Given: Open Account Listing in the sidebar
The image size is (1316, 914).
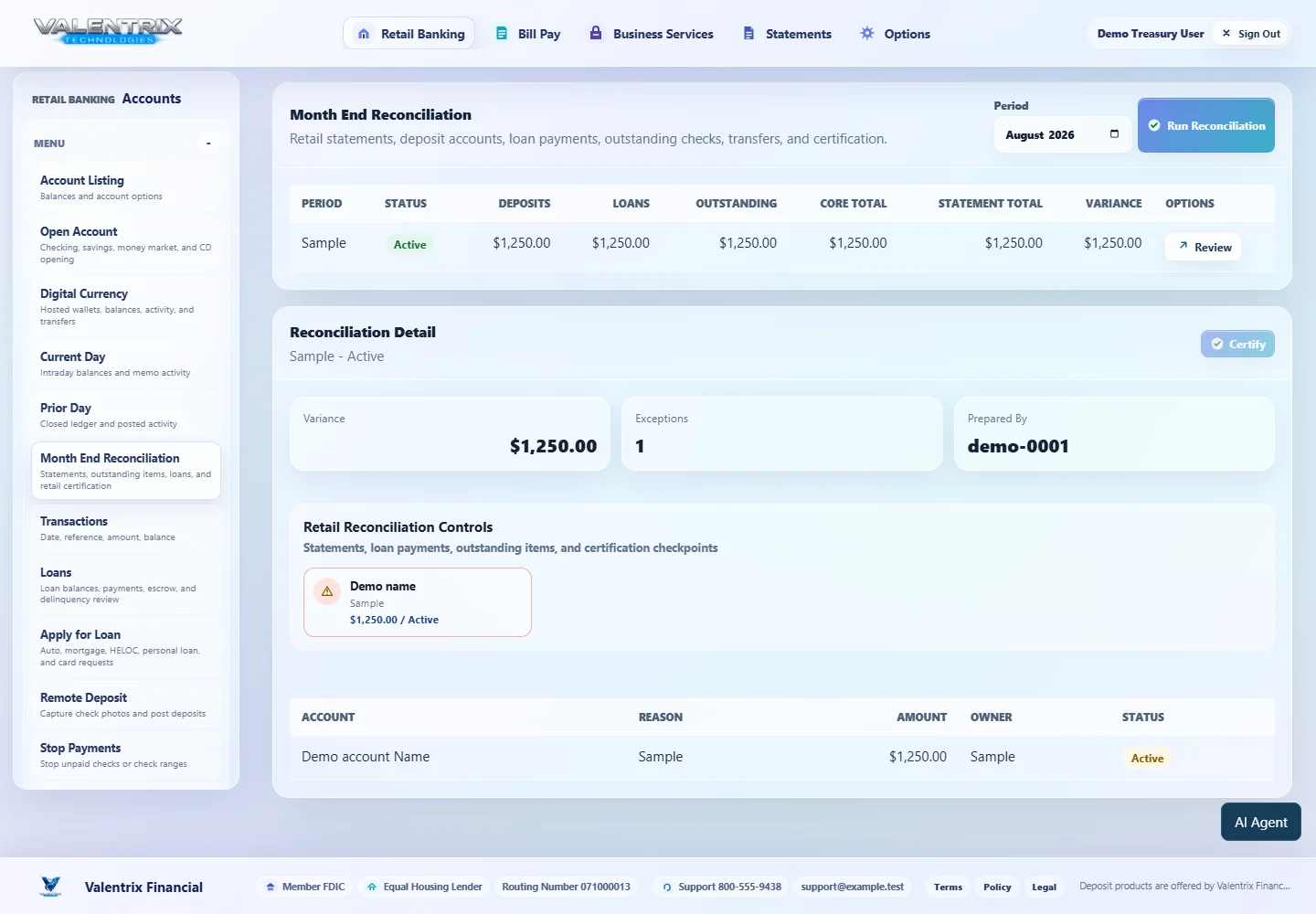Looking at the screenshot, I should (x=126, y=187).
